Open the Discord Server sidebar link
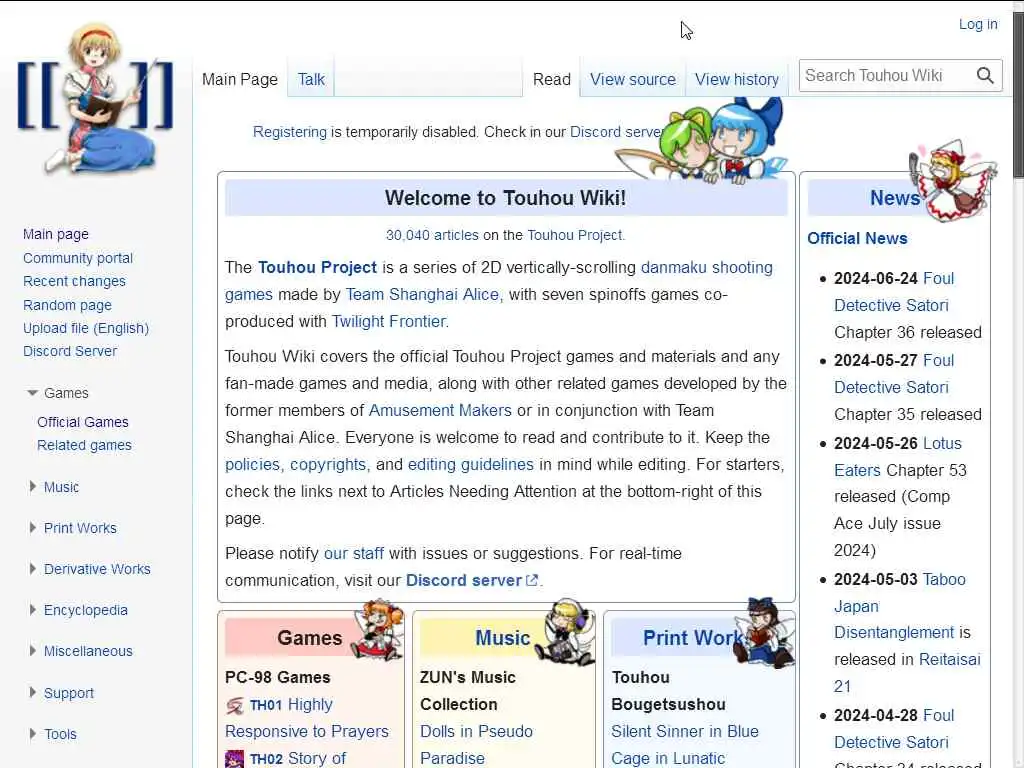Screen dimensions: 1024x768 pos(70,351)
